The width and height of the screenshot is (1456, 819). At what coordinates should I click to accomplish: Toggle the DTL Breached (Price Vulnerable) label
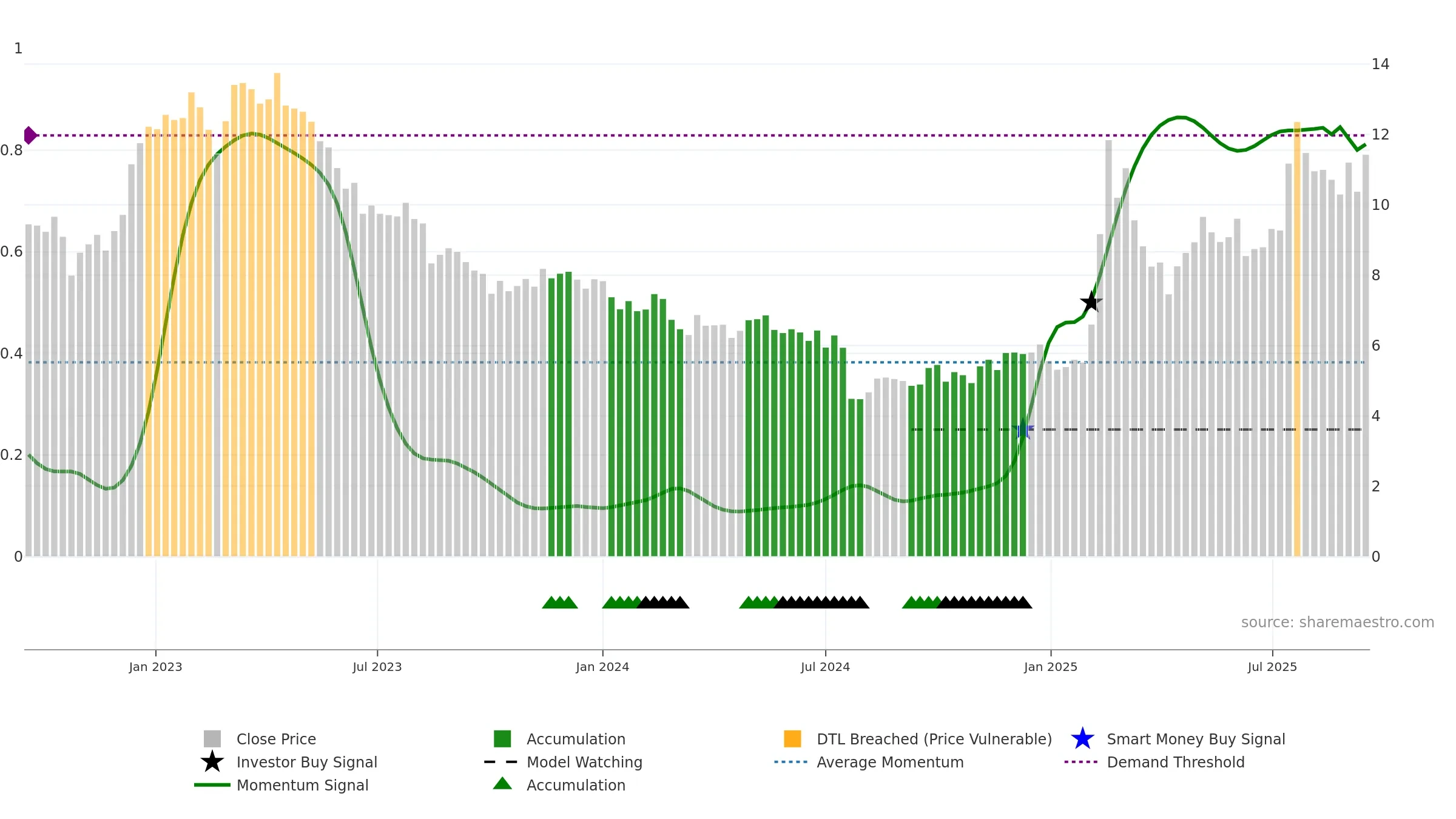click(x=934, y=739)
